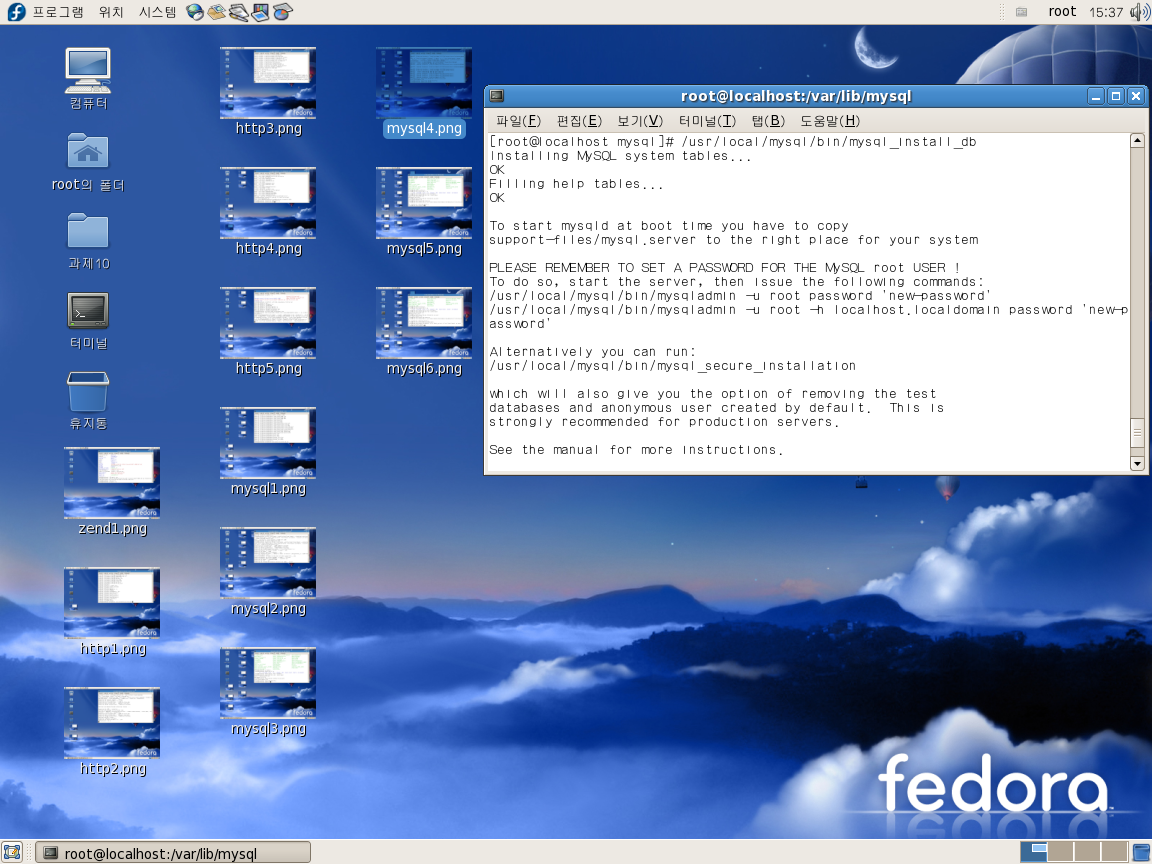Image resolution: width=1152 pixels, height=864 pixels.
Task: Click the terminal scrollbar up arrow
Action: tap(1137, 141)
